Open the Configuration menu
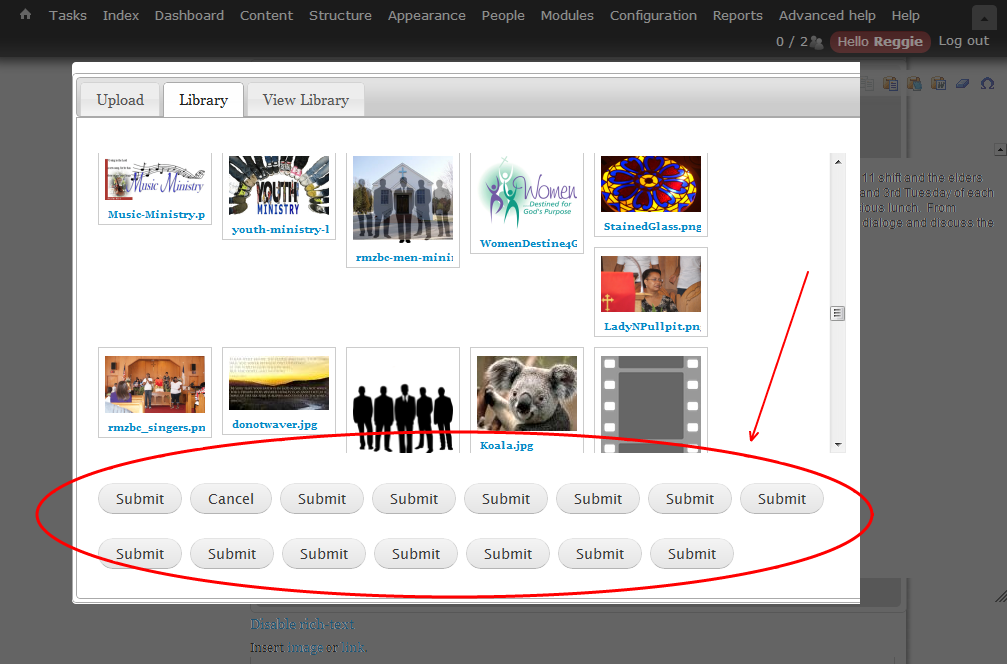The image size is (1007, 664). pyautogui.click(x=653, y=15)
